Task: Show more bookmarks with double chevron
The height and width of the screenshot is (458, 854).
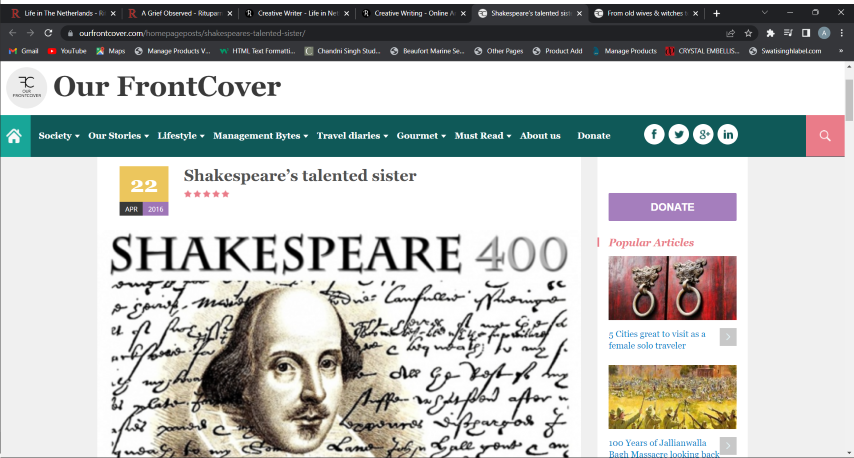Action: click(841, 51)
